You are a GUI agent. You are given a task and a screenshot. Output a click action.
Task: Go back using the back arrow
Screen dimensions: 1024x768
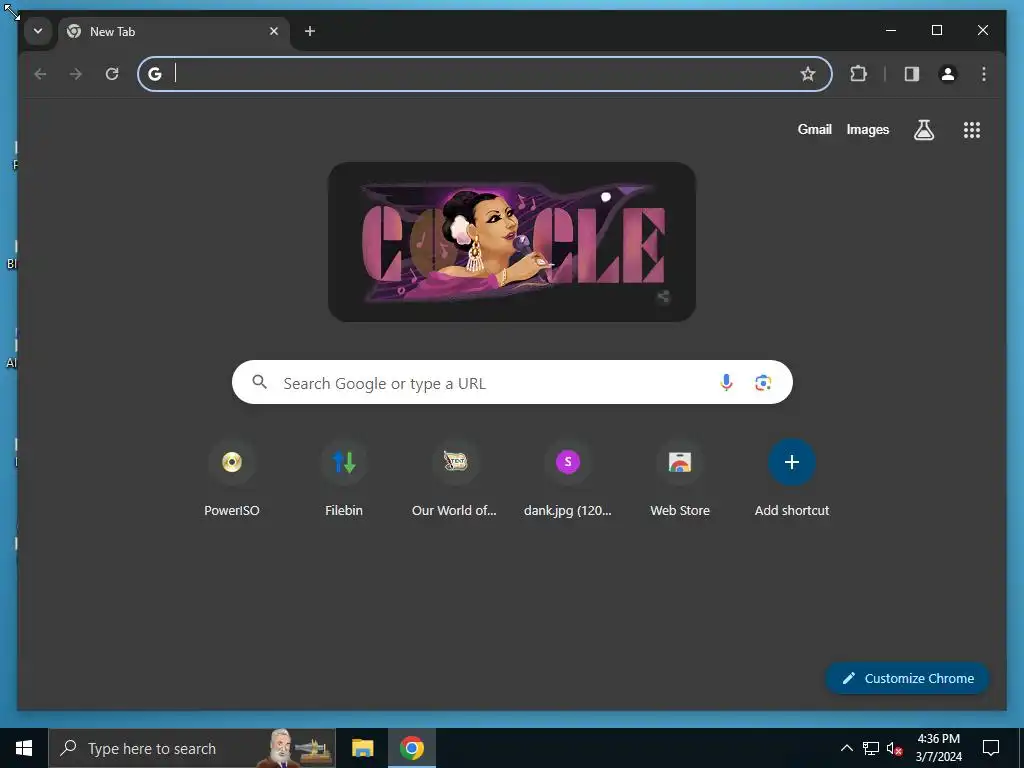click(40, 74)
